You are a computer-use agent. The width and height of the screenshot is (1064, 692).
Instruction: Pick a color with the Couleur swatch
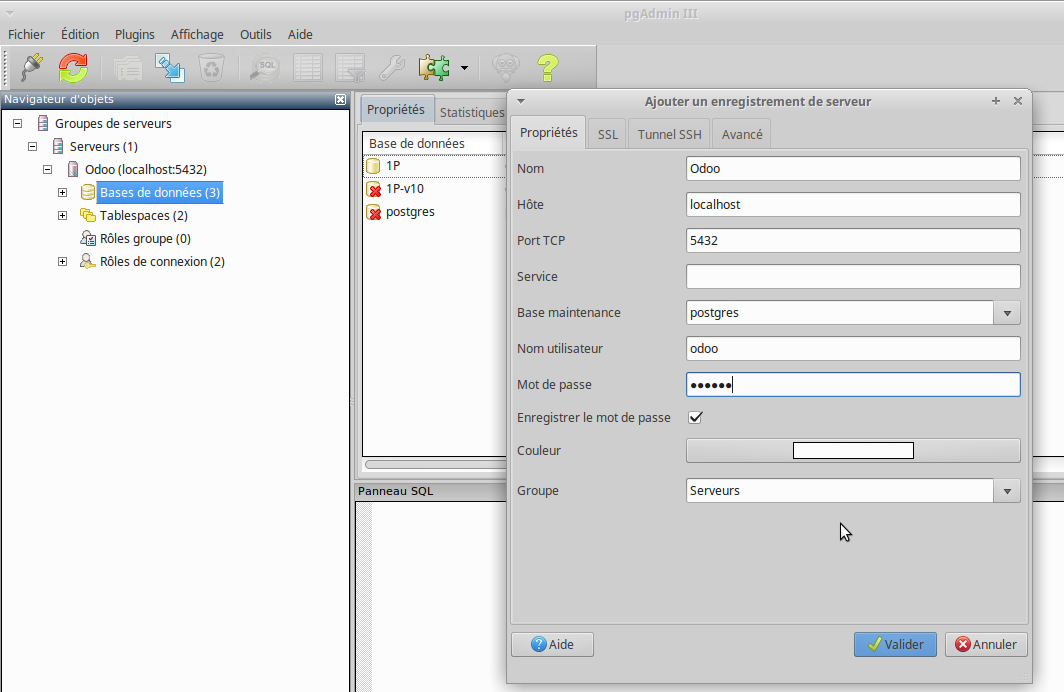[853, 450]
